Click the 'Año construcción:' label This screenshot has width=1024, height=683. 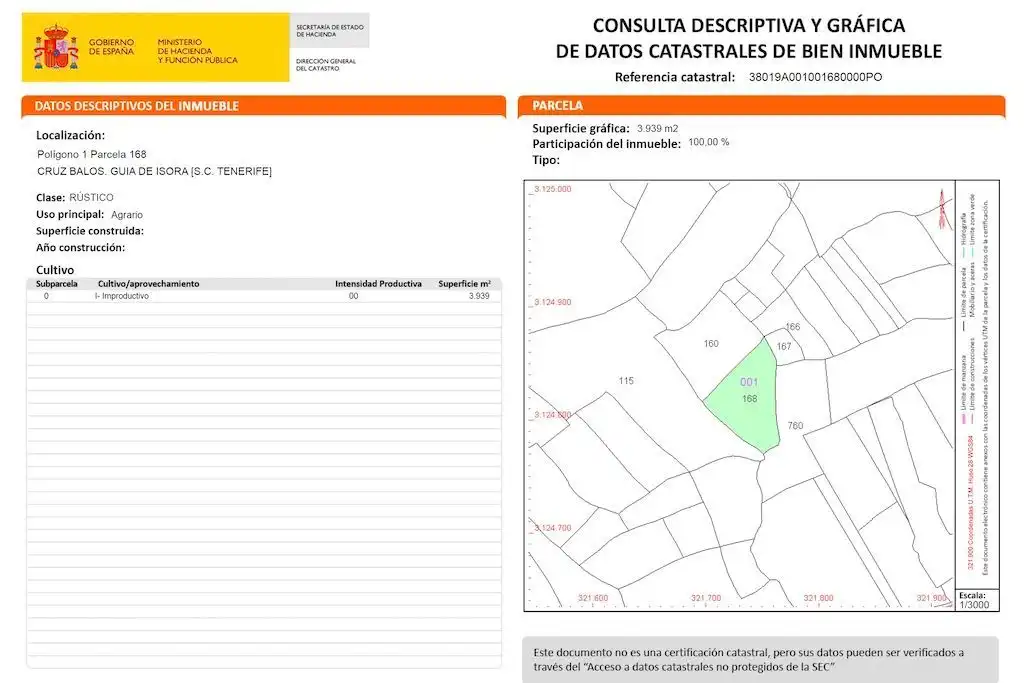[80, 247]
